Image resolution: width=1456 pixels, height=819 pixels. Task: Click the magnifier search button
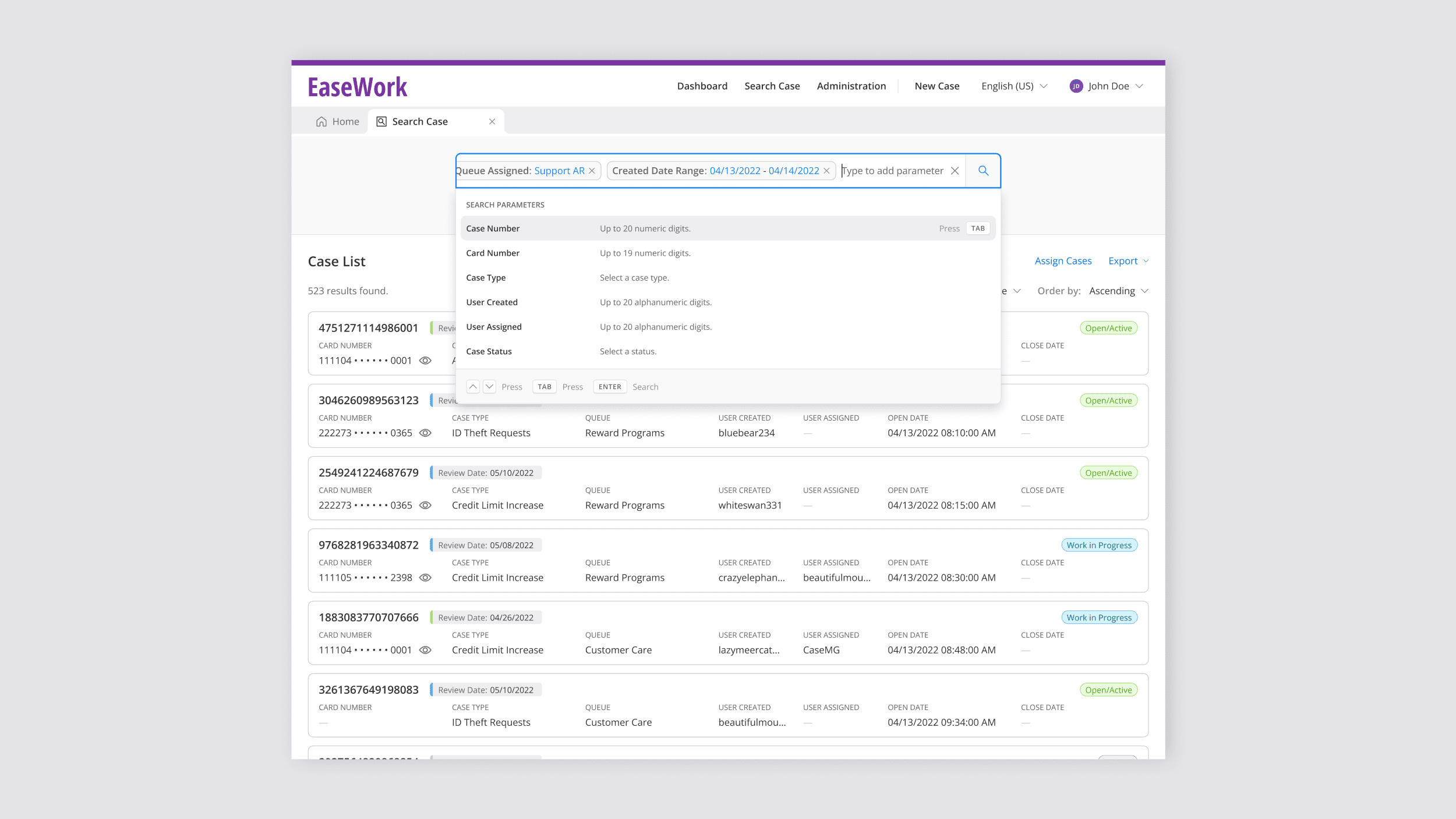(x=983, y=171)
